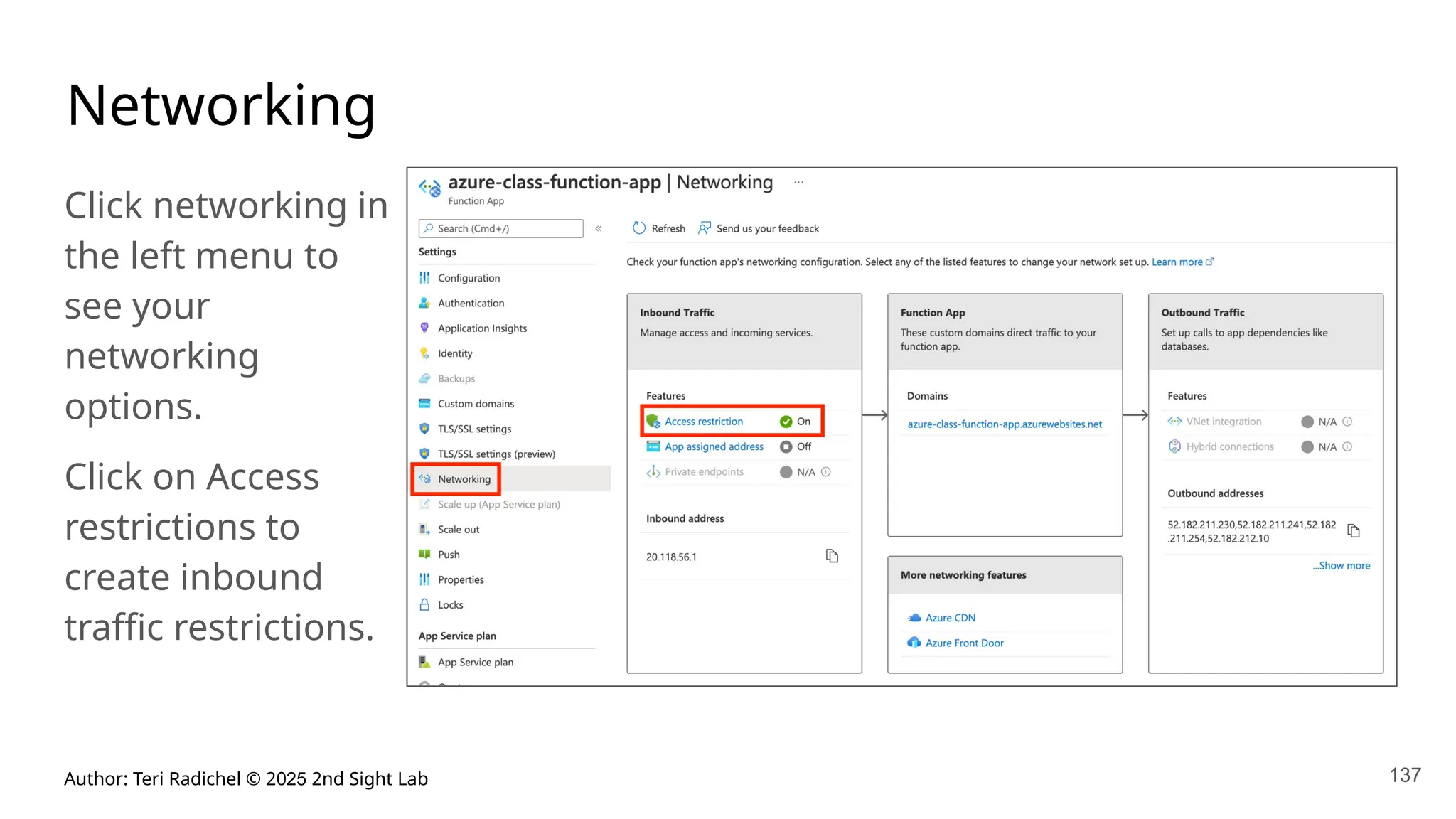Click the Properties bars icon

point(424,579)
